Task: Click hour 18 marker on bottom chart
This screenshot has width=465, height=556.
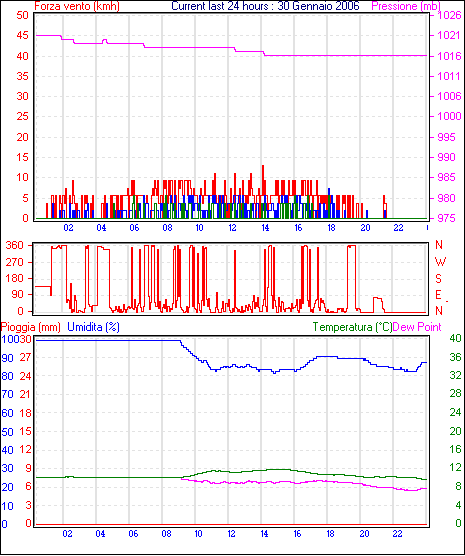Action: coord(331,534)
